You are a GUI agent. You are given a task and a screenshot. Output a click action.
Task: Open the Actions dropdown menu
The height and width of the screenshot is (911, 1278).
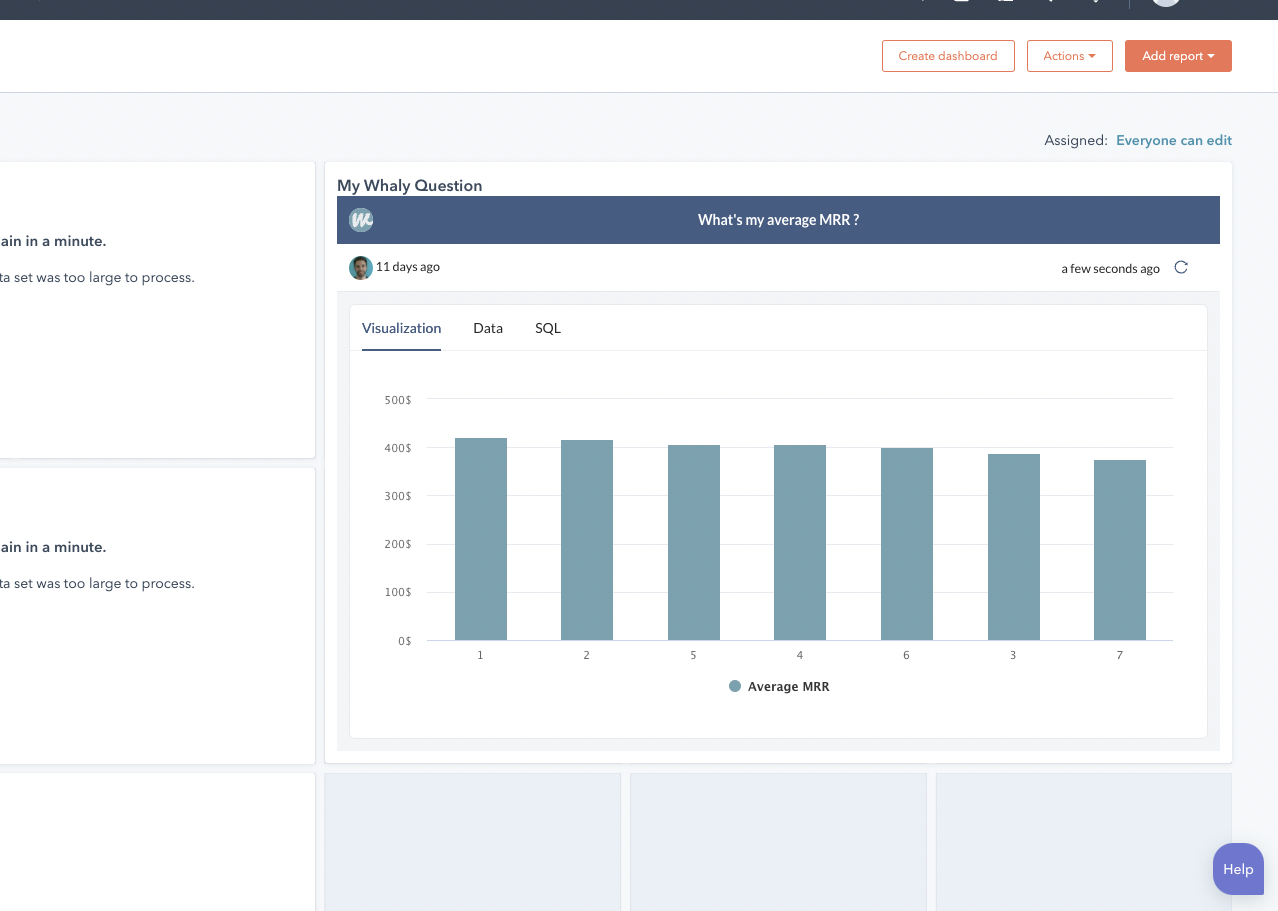tap(1069, 56)
